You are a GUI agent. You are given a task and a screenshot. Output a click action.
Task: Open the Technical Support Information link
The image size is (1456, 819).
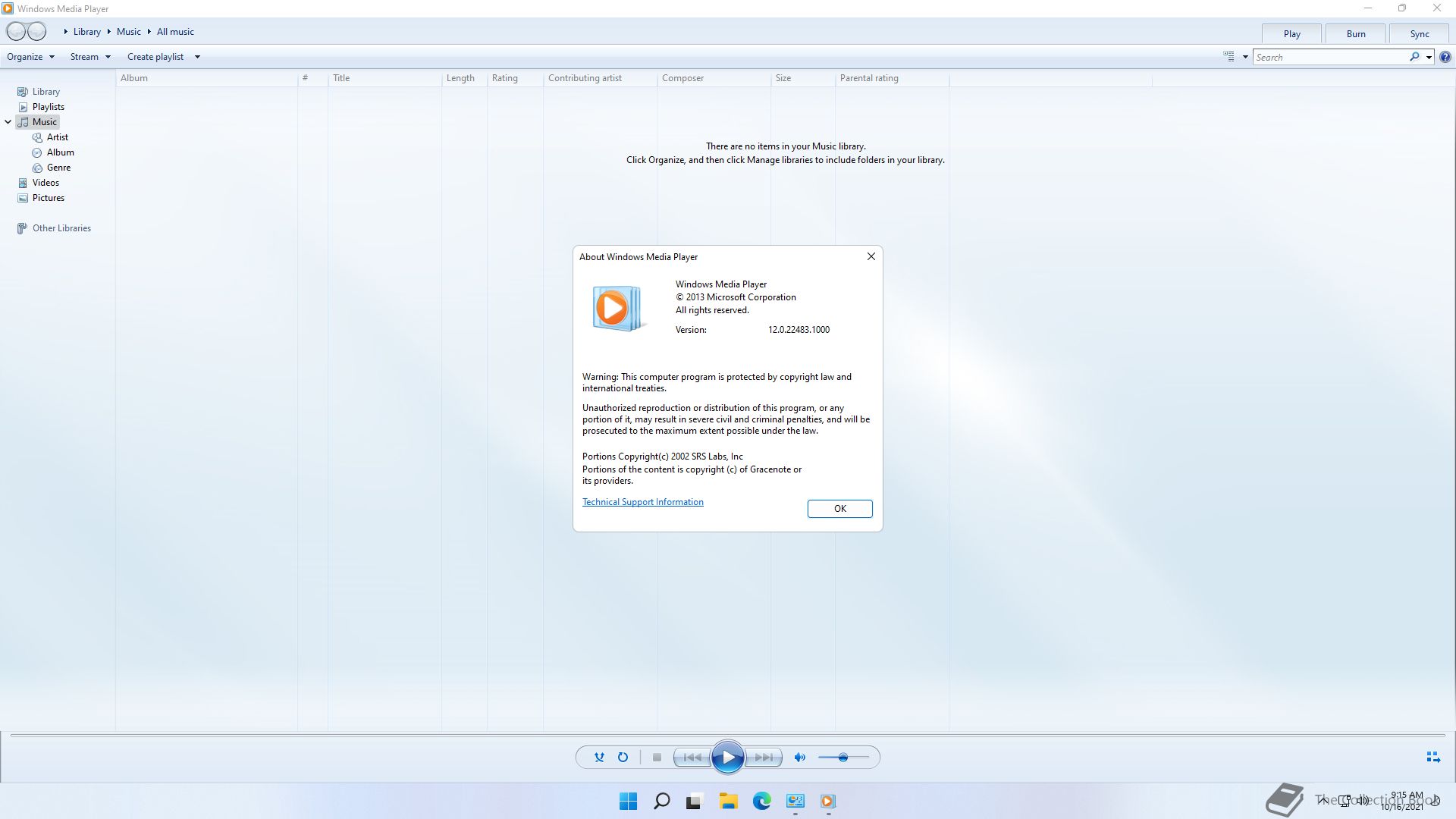642,502
